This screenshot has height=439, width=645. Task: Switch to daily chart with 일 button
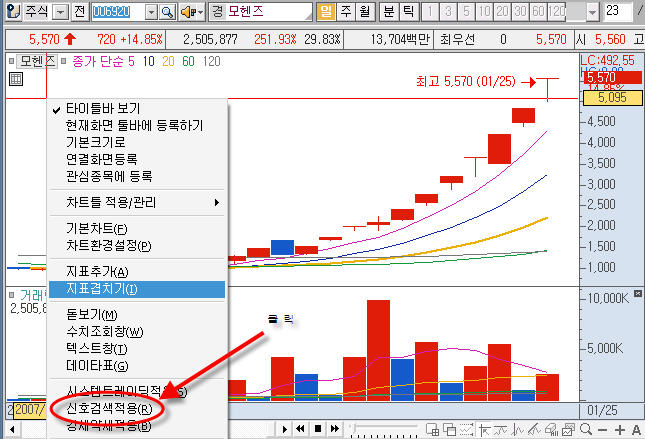tap(326, 12)
